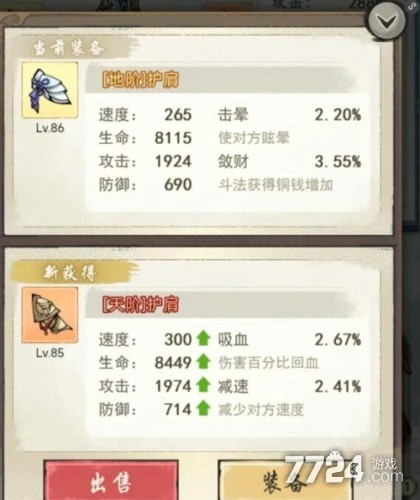Tap the 敛财 3.55% attribute
The width and height of the screenshot is (420, 500).
pos(289,162)
